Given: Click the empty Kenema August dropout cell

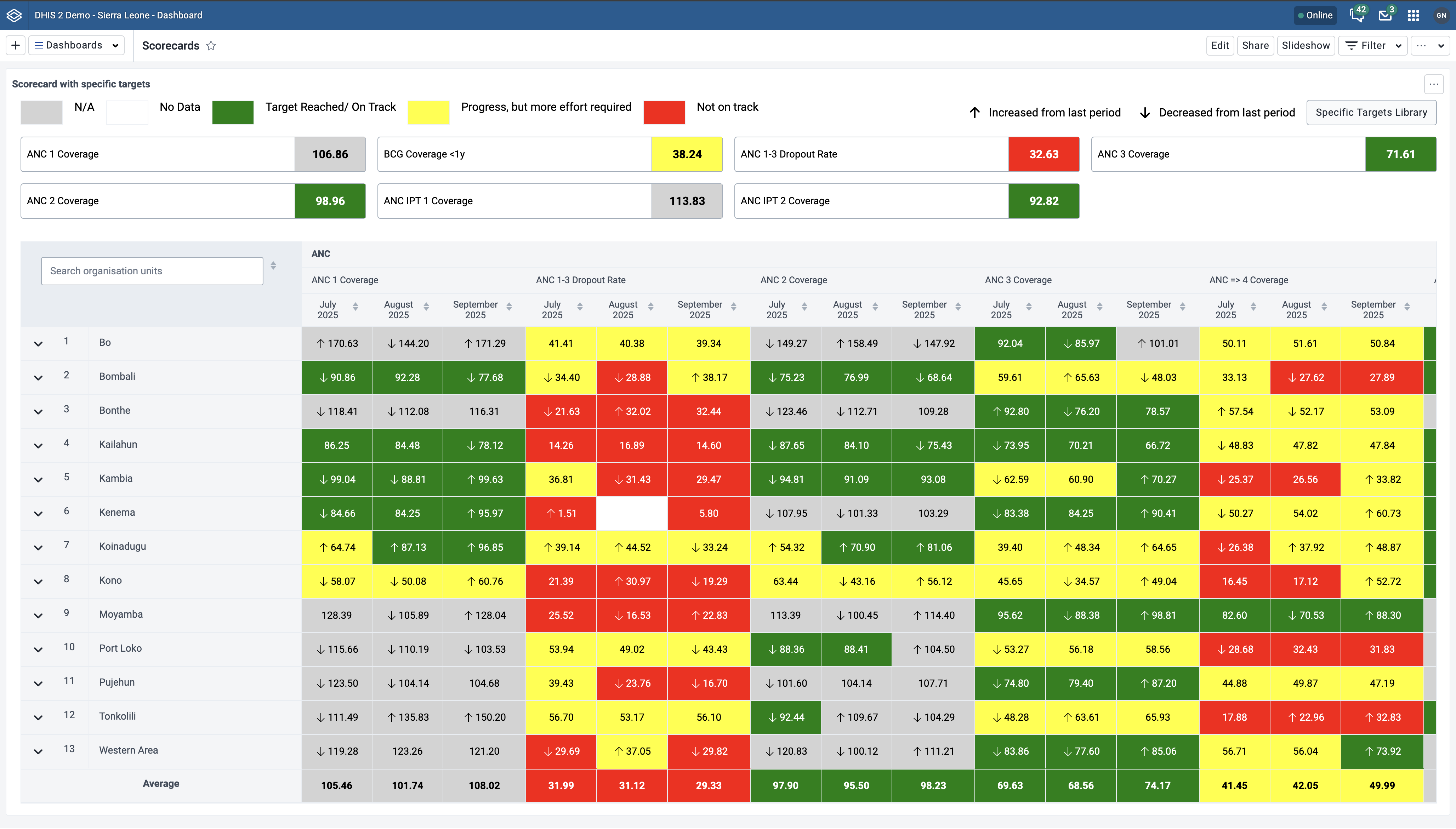Looking at the screenshot, I should coord(631,514).
